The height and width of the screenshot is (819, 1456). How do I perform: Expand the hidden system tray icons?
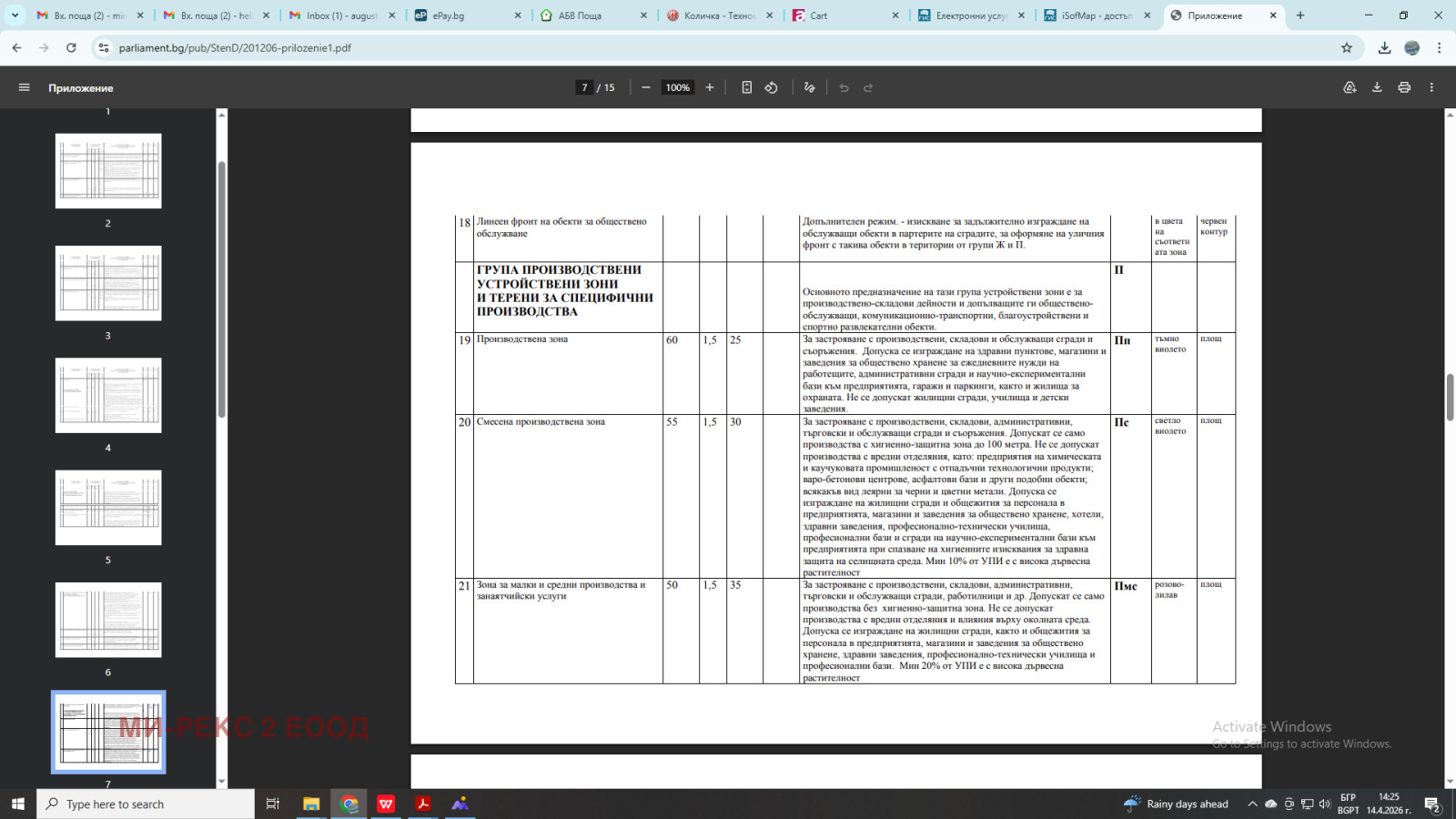pyautogui.click(x=1252, y=804)
